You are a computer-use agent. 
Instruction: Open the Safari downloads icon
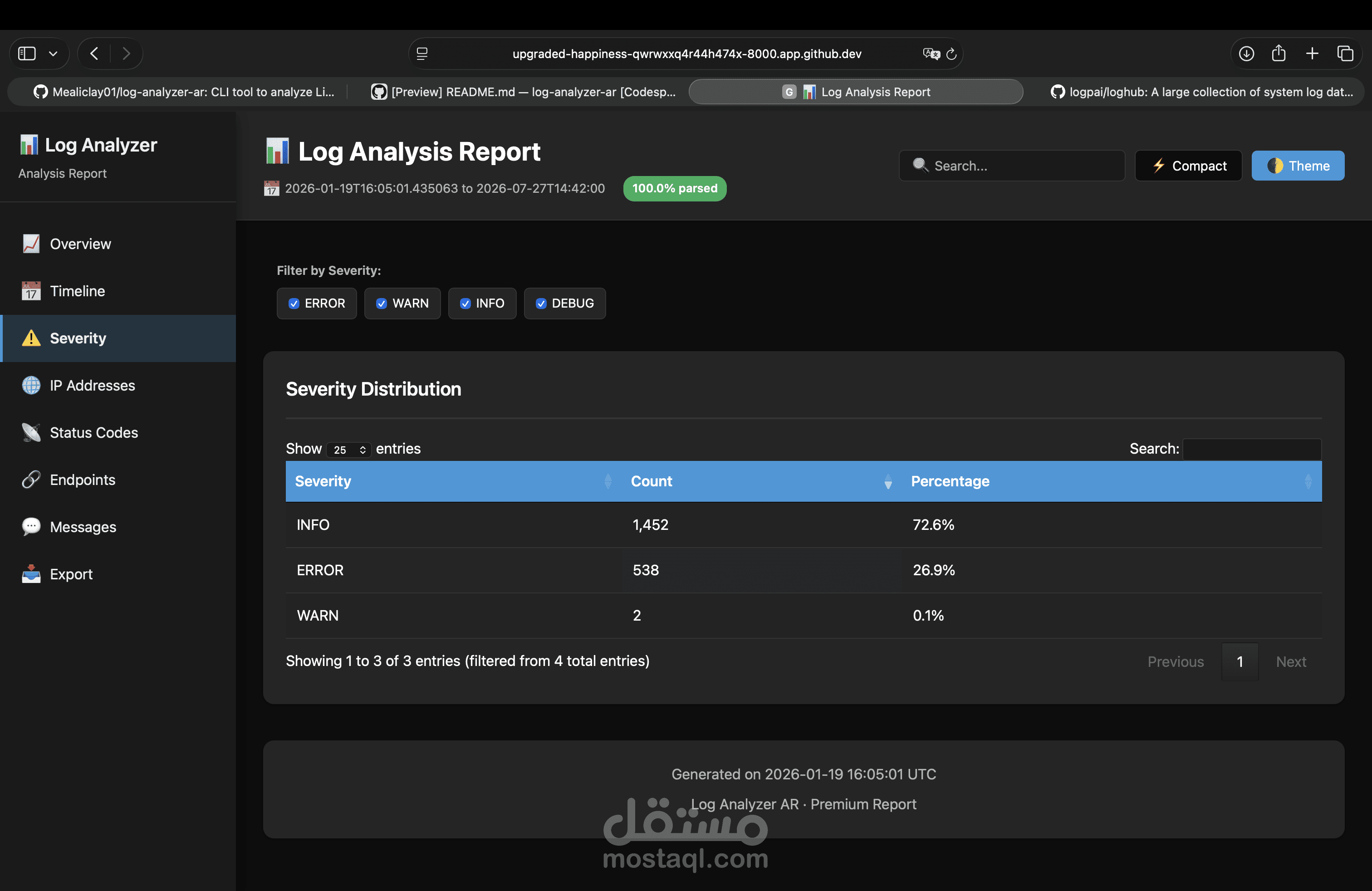coord(1246,54)
